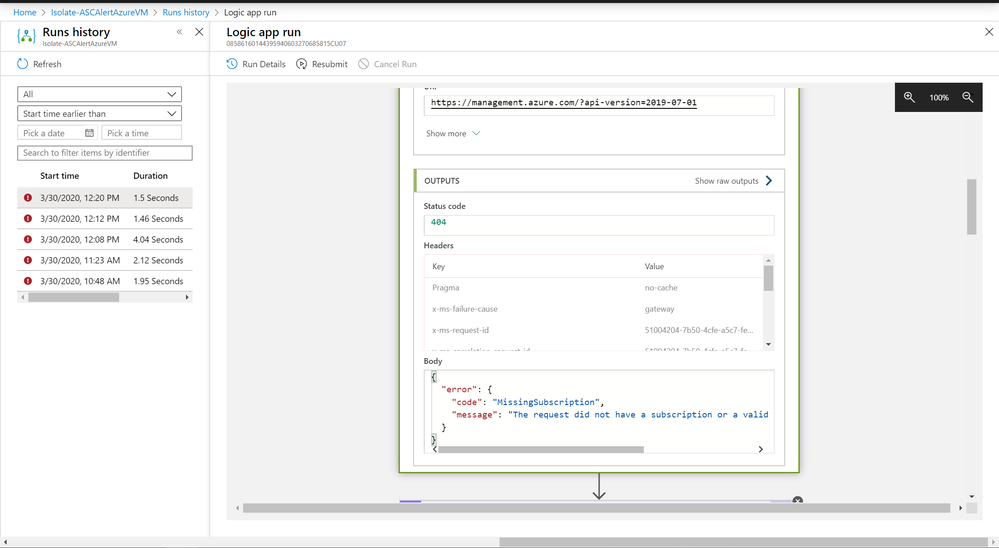Click the error icon of the 12:20 PM run
The image size is (999, 548).
pos(27,198)
